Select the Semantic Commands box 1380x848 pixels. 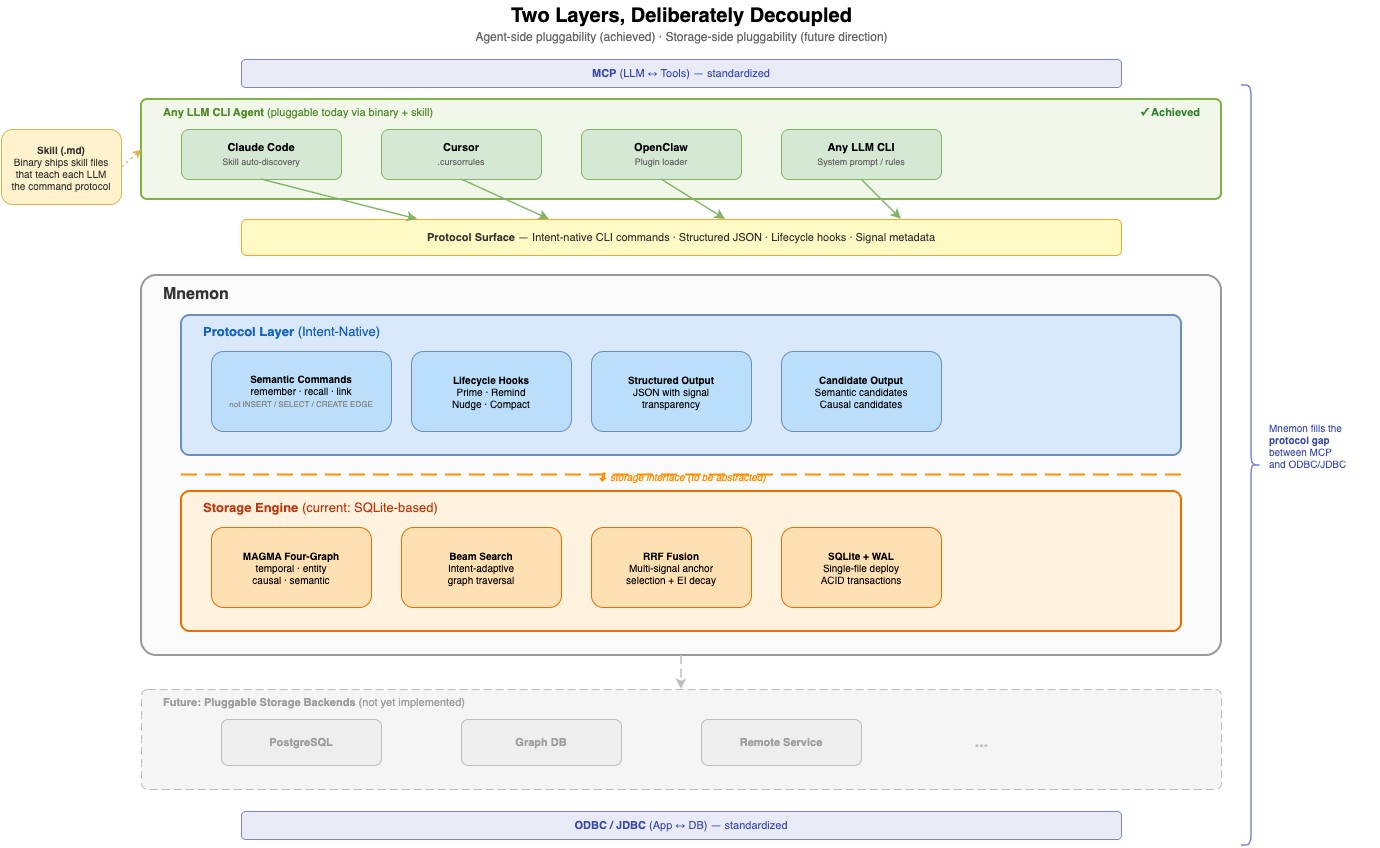coord(301,391)
